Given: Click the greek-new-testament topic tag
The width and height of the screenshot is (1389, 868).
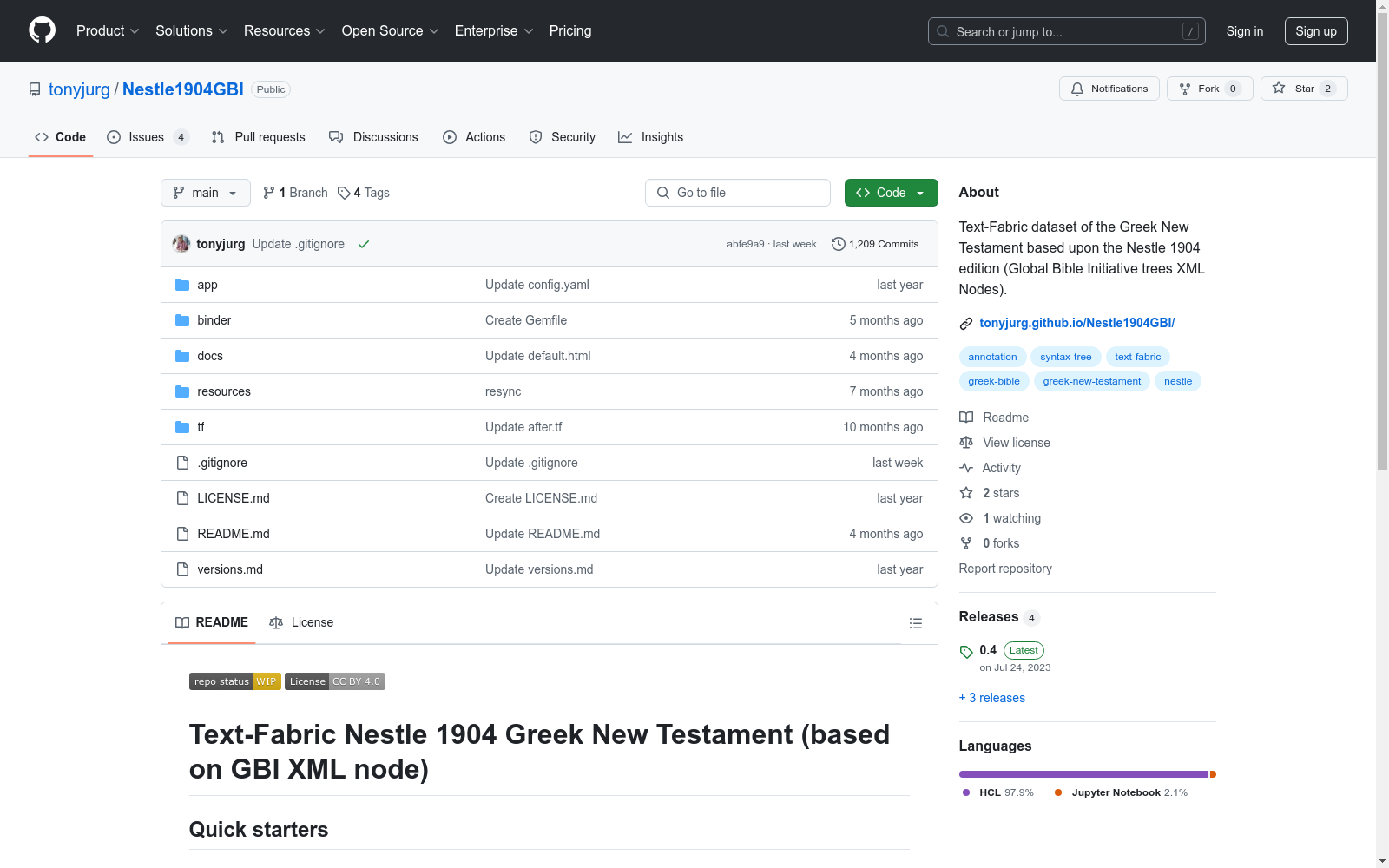Looking at the screenshot, I should (1092, 381).
